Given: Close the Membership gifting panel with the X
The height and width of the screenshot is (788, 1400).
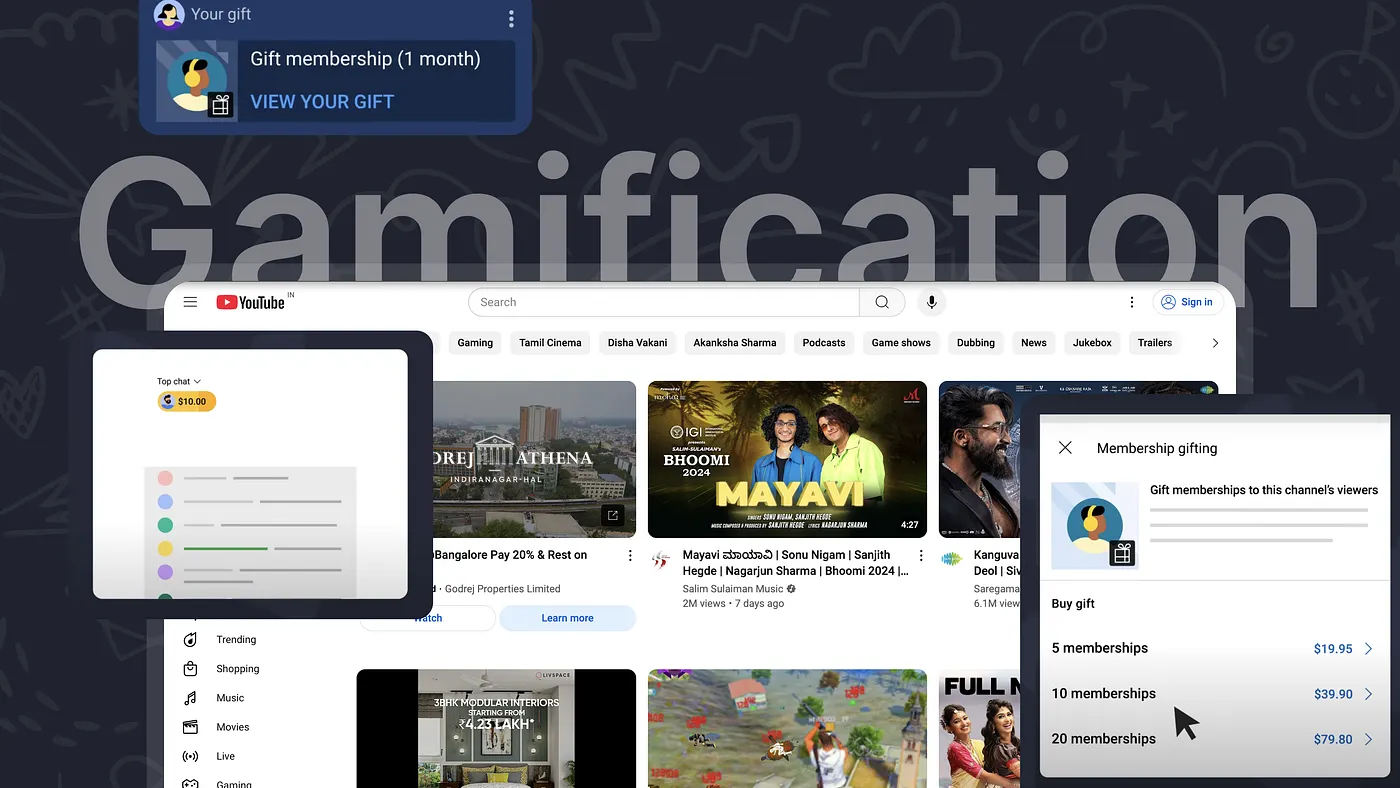Looking at the screenshot, I should pyautogui.click(x=1065, y=448).
